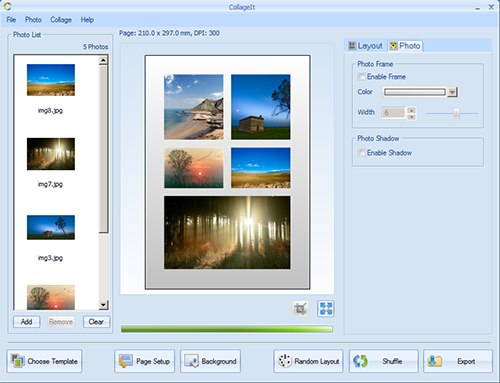Increase the frame width with the up arrow
The width and height of the screenshot is (500, 383).
412,110
